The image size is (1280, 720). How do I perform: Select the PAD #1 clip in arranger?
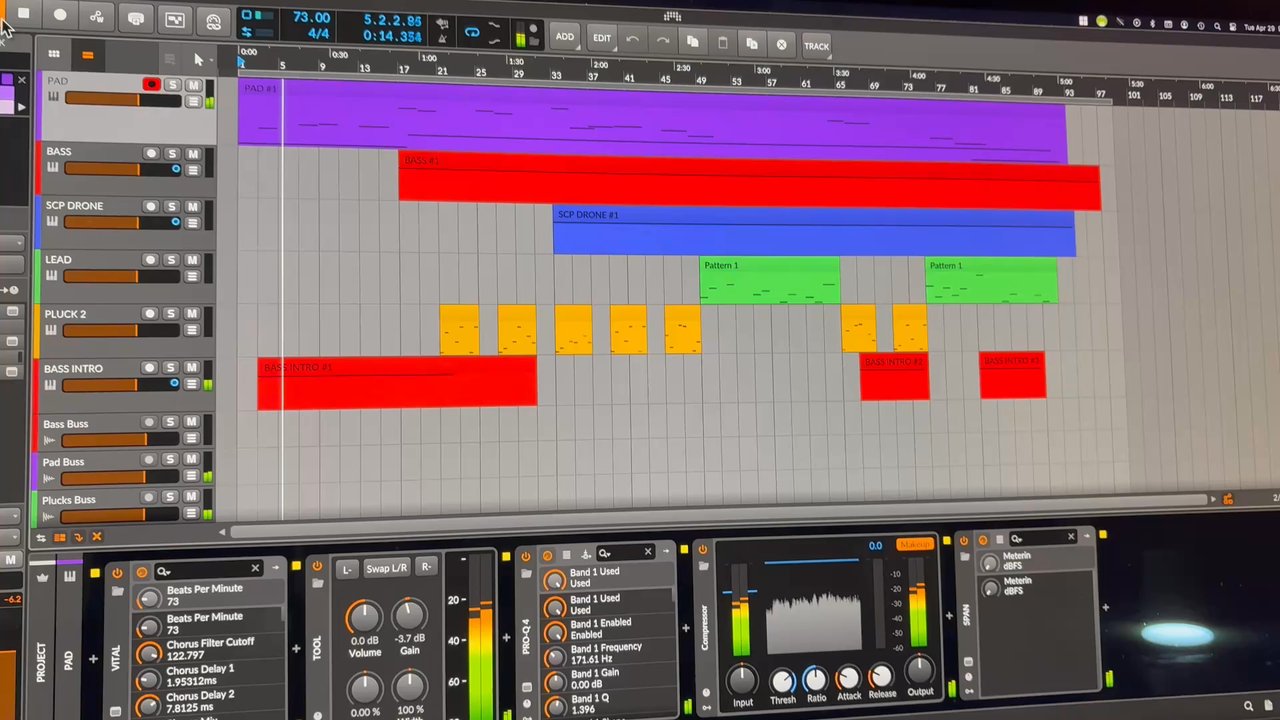[652, 120]
